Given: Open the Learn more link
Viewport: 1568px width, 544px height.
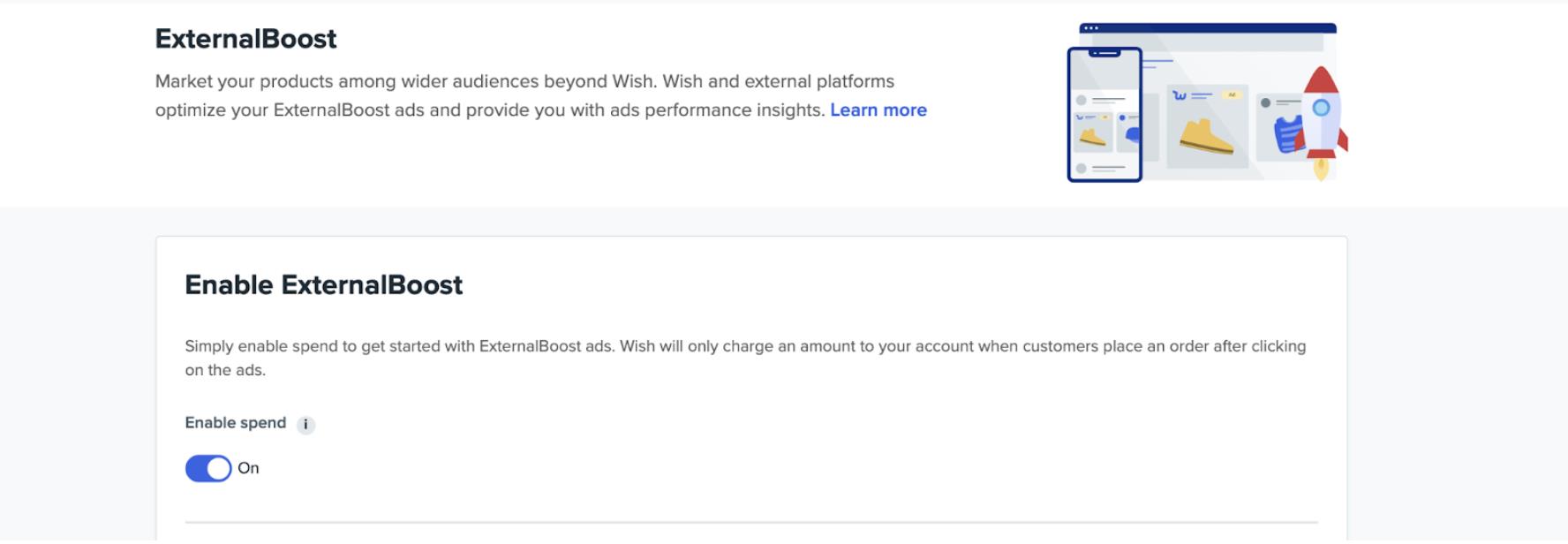Looking at the screenshot, I should (878, 110).
